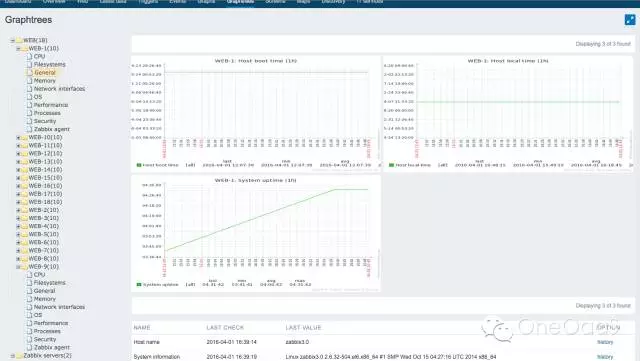Click the page icon of Zabbix agent under WEB-1
Image resolution: width=640 pixels, height=361 pixels.
[29, 129]
